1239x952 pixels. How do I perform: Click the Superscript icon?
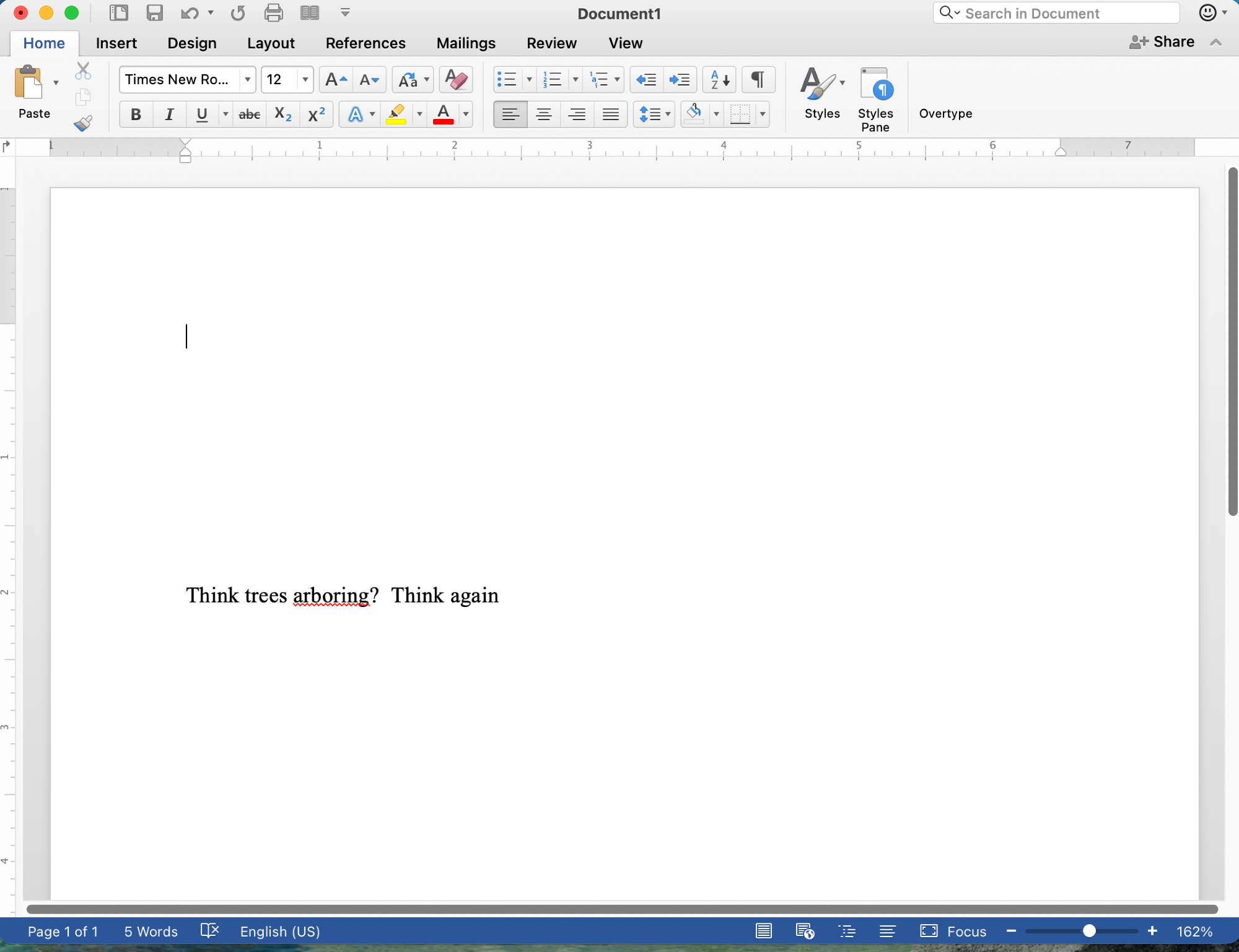[x=317, y=115]
